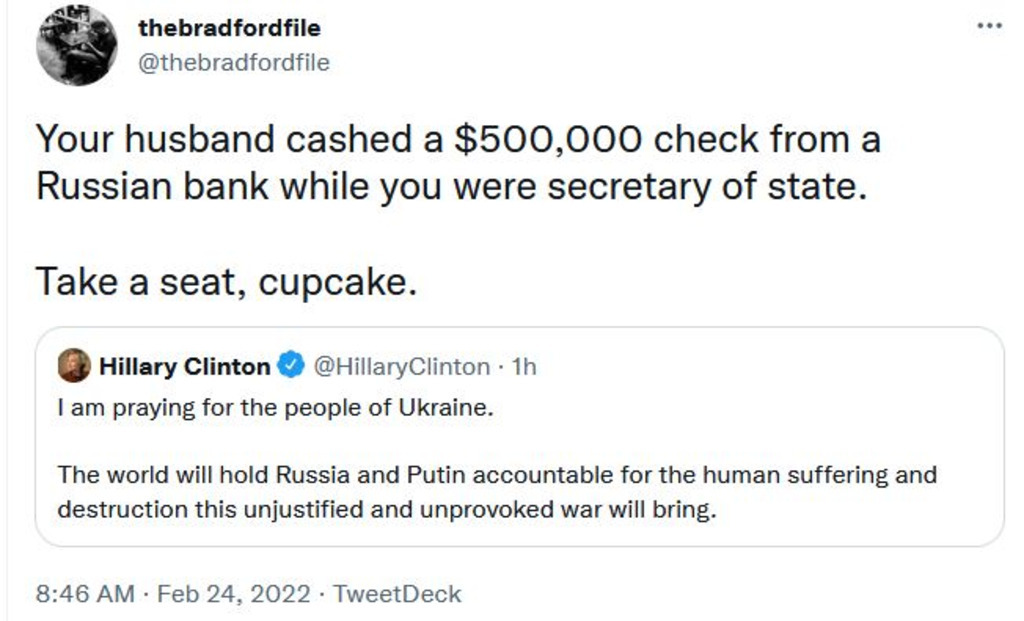Click the blue verified checkmark badge

click(x=292, y=367)
